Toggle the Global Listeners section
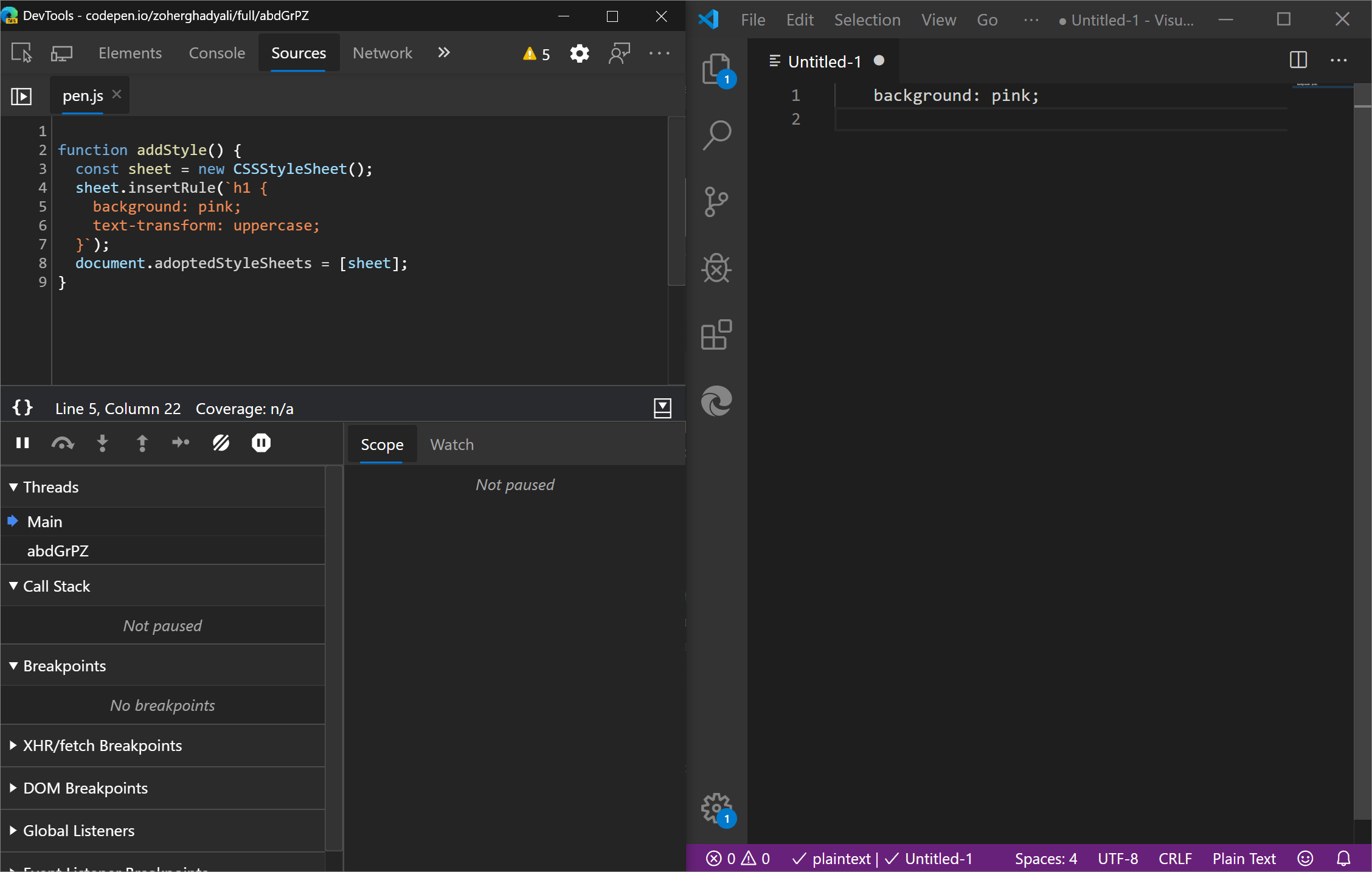Image resolution: width=1372 pixels, height=872 pixels. click(x=78, y=830)
